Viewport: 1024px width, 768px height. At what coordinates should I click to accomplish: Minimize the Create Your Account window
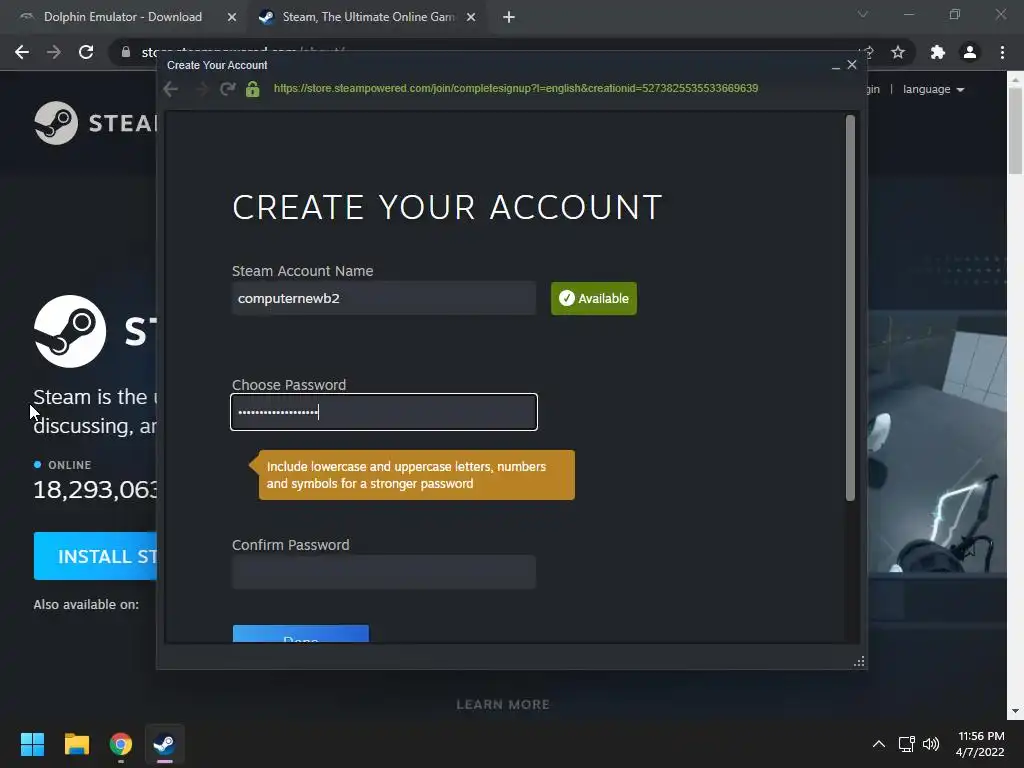[836, 66]
